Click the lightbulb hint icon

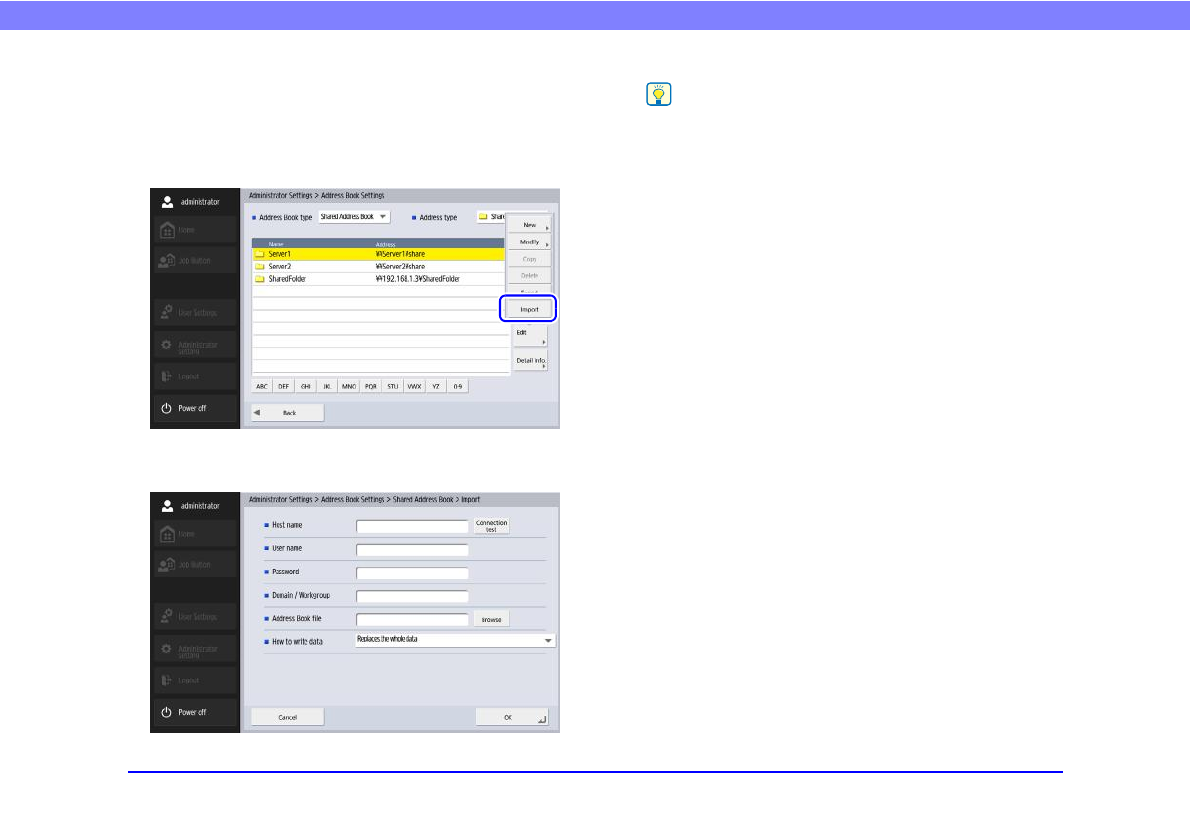(659, 95)
